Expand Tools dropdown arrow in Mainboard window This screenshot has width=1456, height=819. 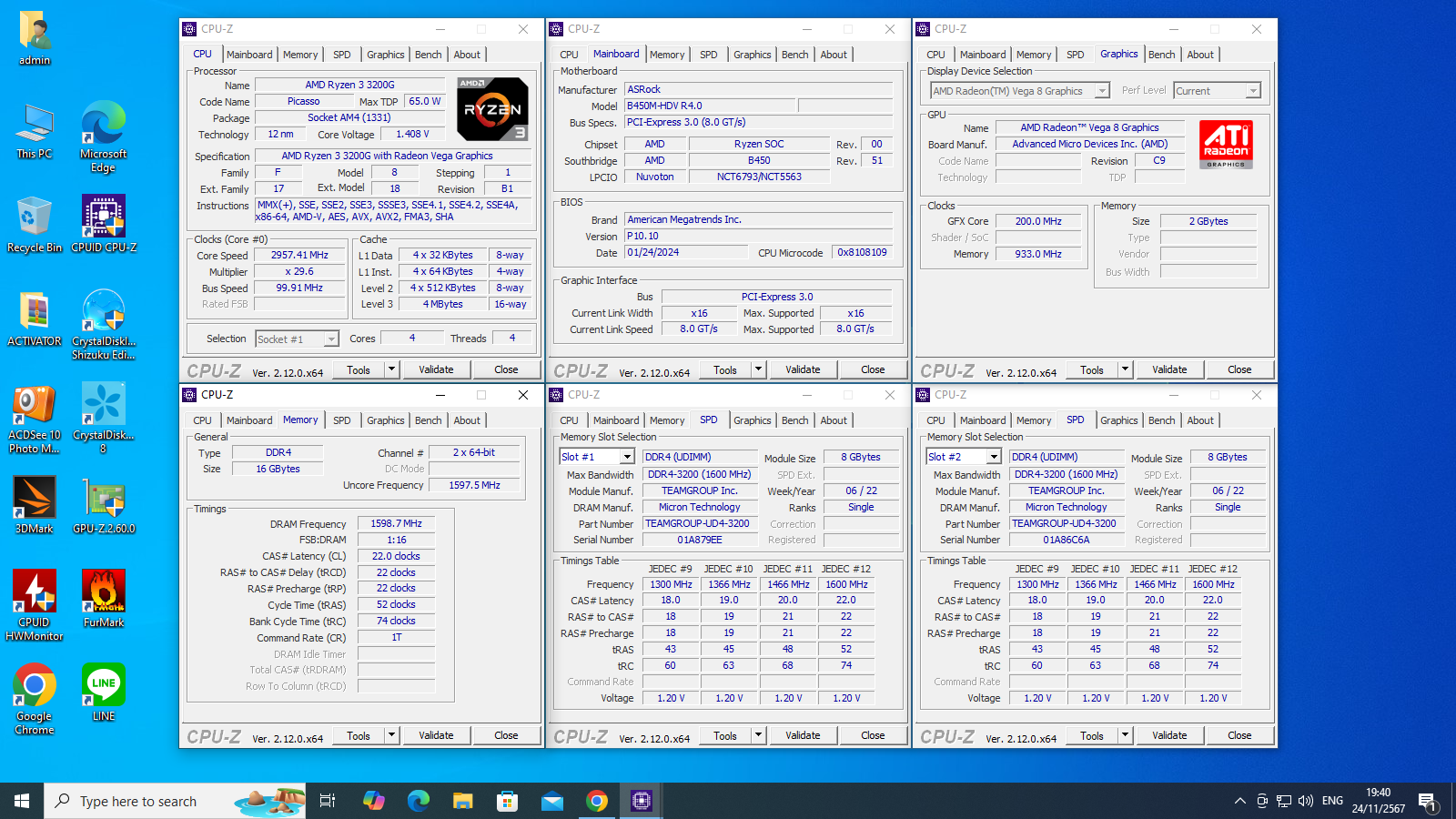759,369
